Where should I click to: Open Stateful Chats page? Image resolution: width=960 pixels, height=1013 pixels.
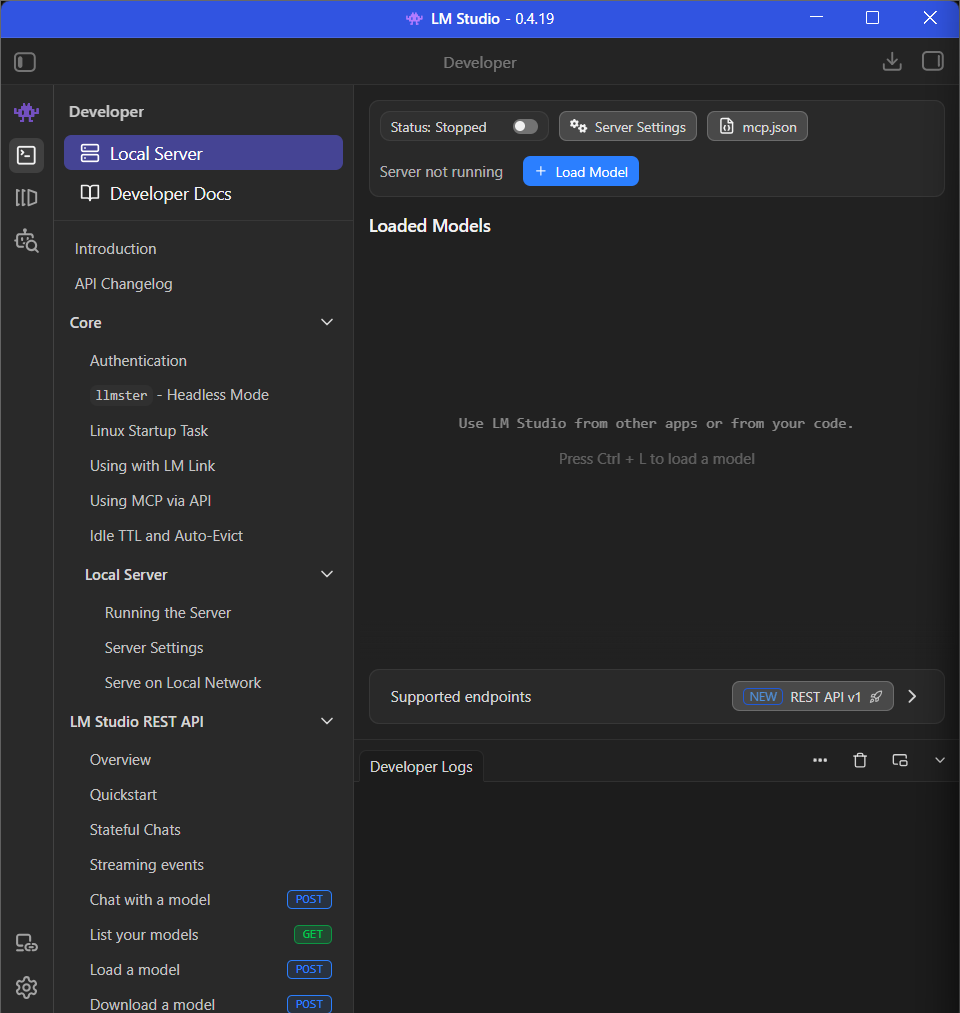(x=135, y=830)
